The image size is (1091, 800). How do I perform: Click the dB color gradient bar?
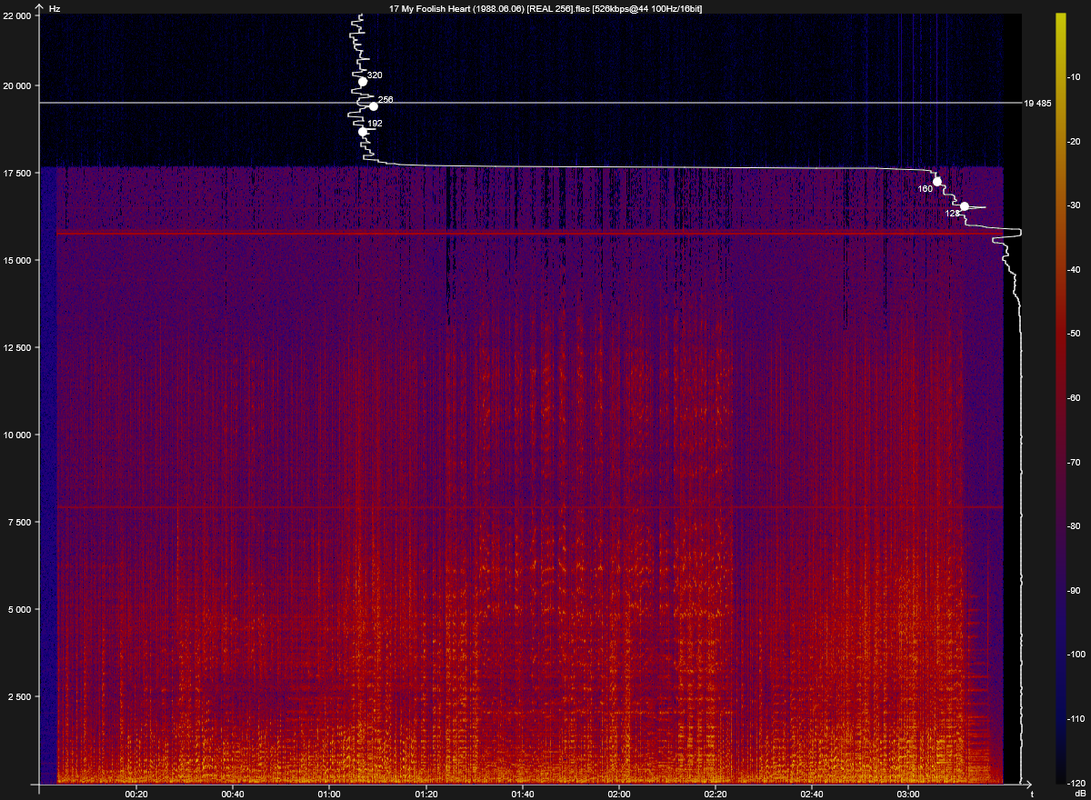[x=1060, y=398]
